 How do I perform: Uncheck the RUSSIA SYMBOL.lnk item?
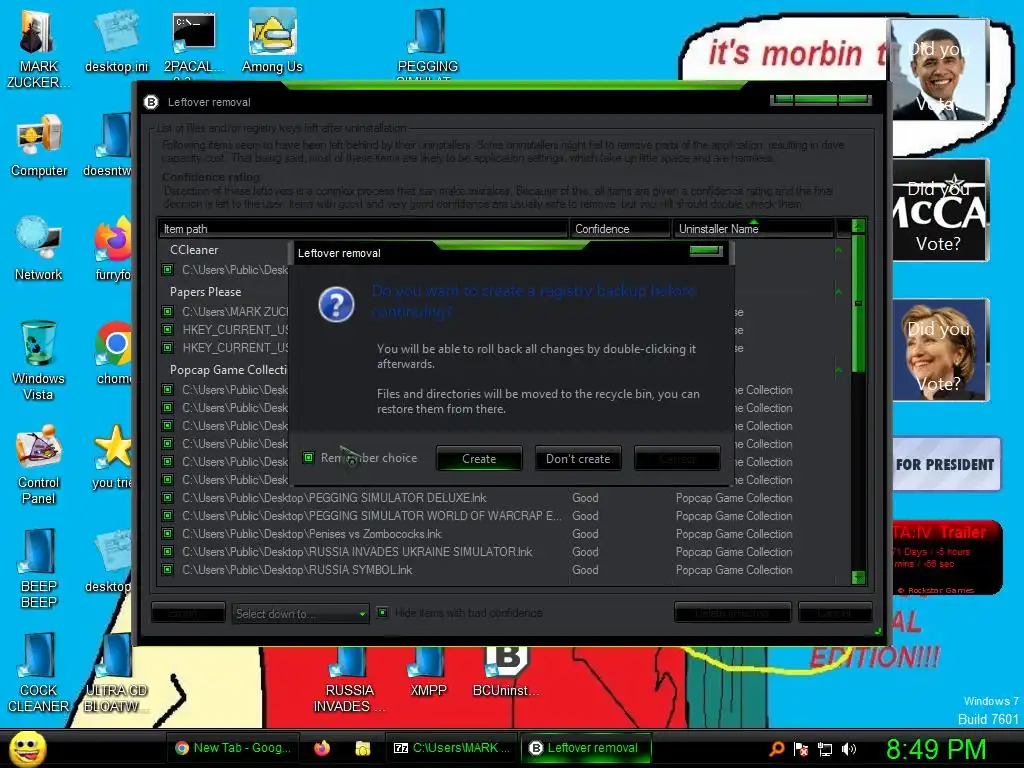coord(168,569)
